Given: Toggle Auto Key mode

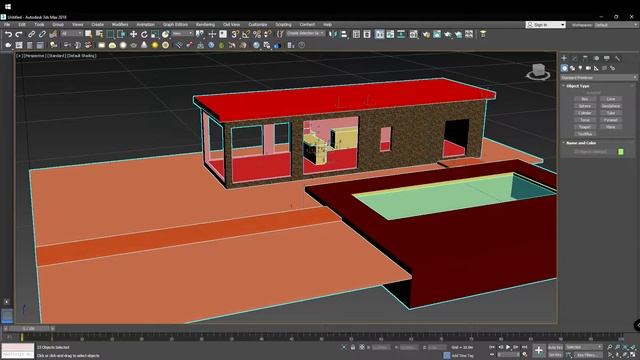Looking at the screenshot, I should (555, 347).
